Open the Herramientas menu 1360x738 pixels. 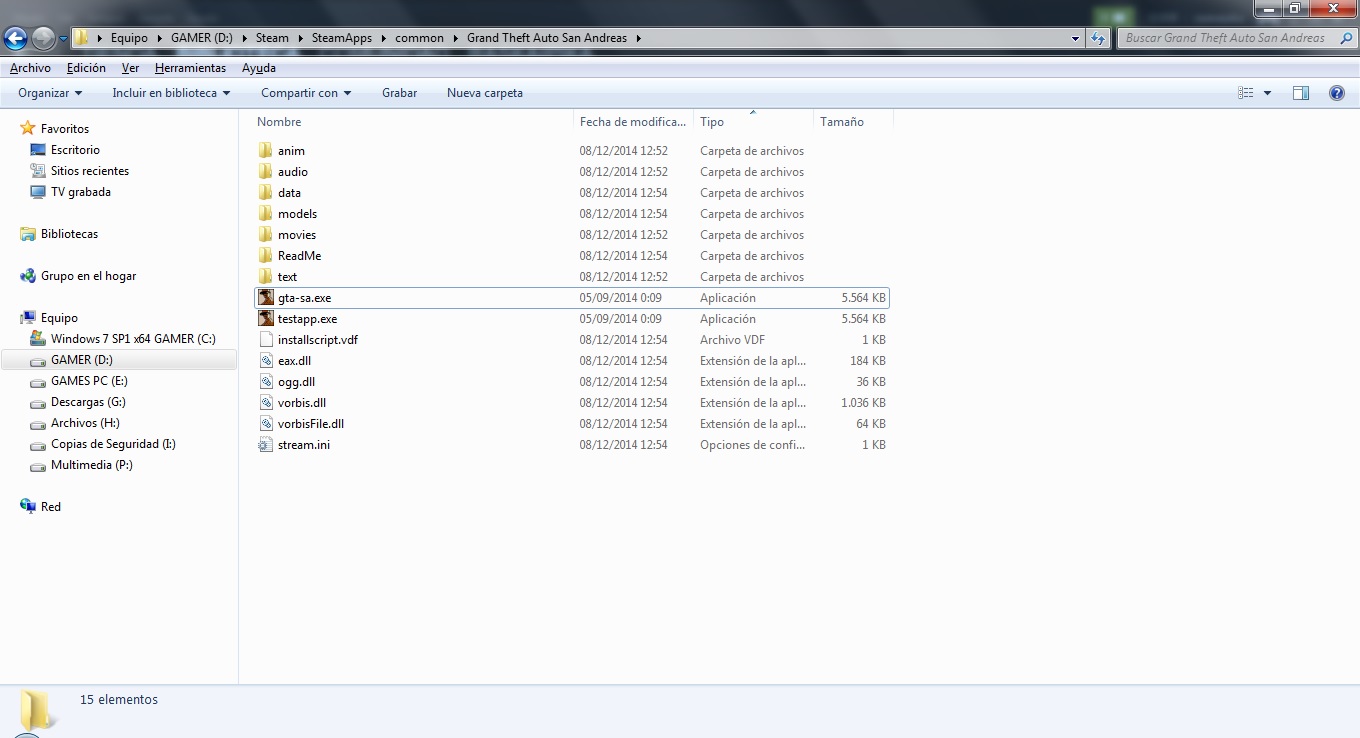pyautogui.click(x=190, y=68)
